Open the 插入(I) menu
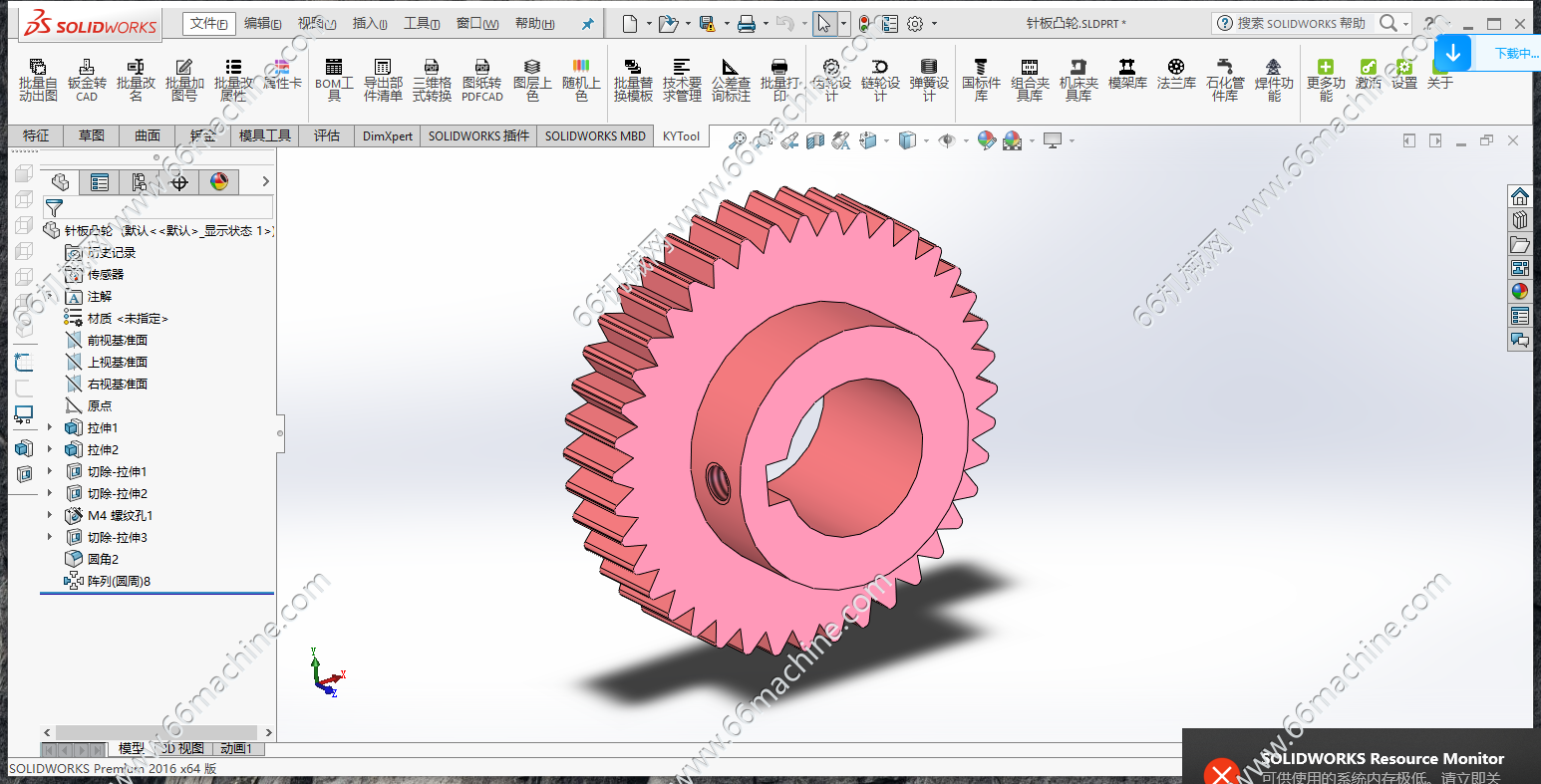The width and height of the screenshot is (1541, 784). pyautogui.click(x=370, y=24)
